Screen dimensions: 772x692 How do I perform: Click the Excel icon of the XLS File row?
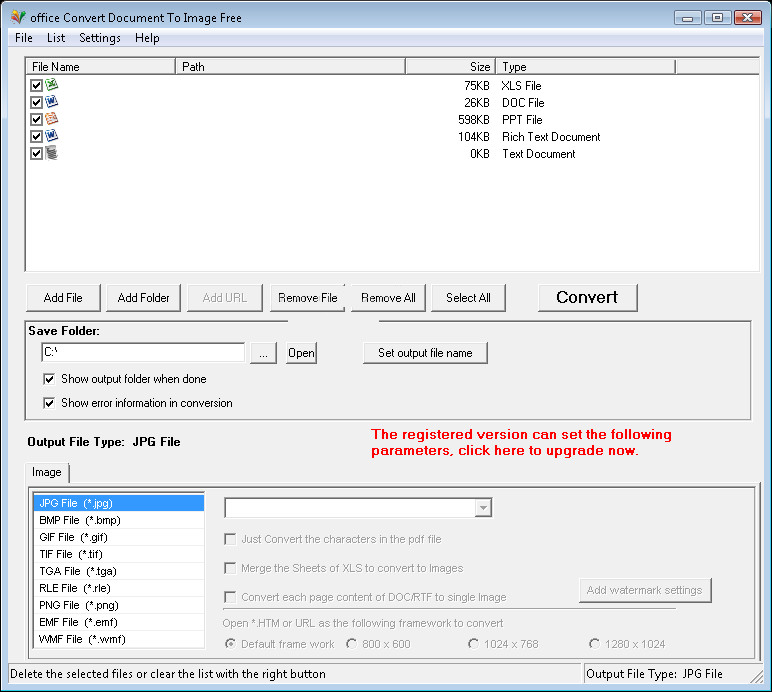[52, 85]
